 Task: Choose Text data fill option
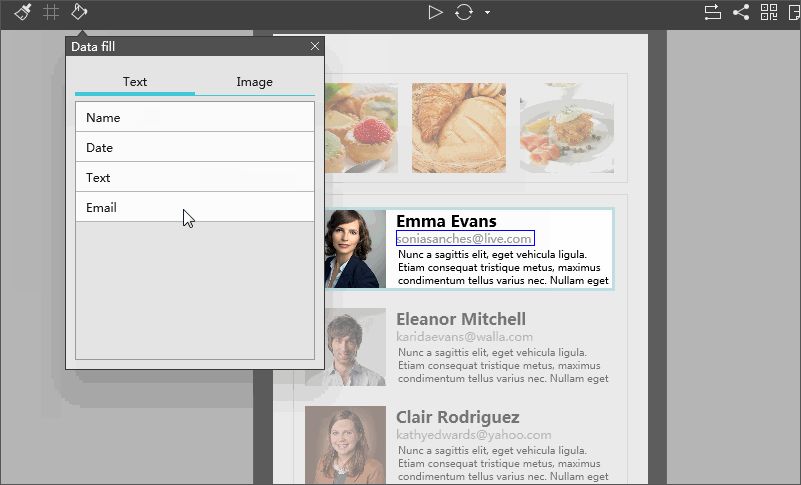coord(195,177)
